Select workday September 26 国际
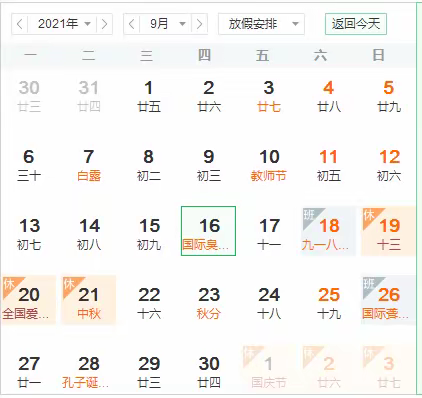The image size is (422, 398). [x=388, y=300]
